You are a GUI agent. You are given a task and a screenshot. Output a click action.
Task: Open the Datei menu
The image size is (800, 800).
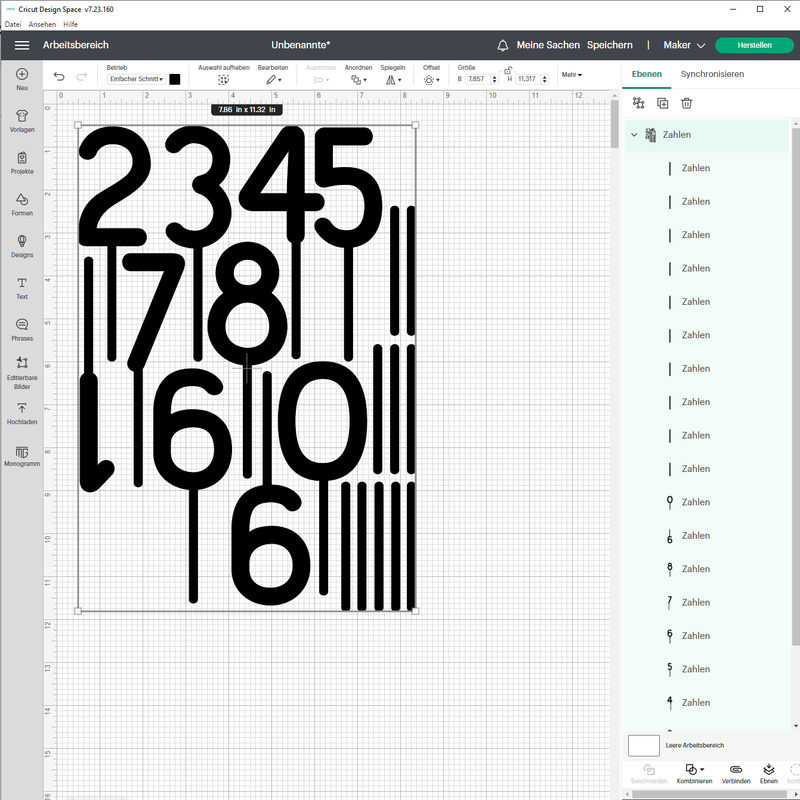[13, 24]
